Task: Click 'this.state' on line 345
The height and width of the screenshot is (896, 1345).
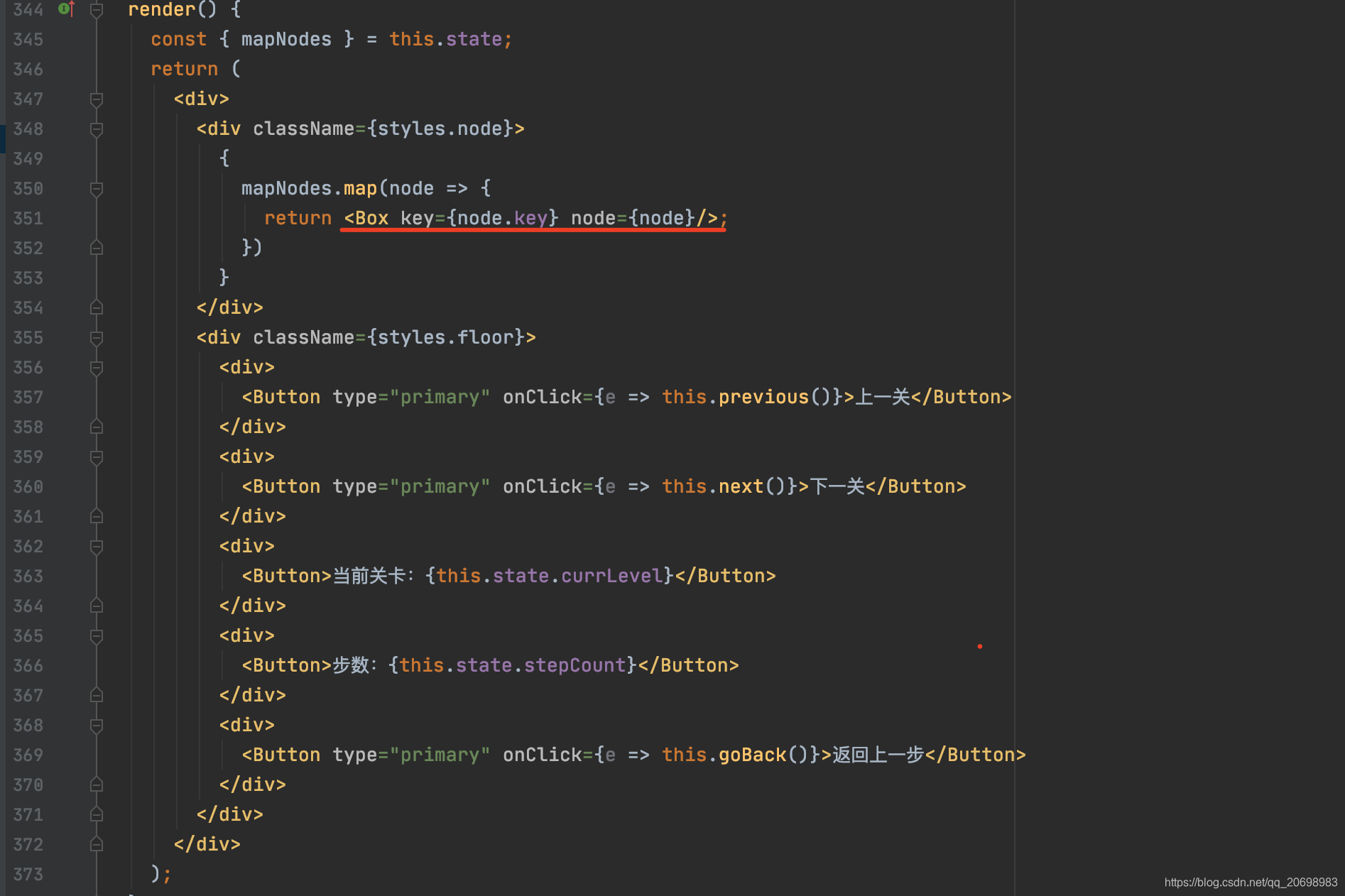Action: coord(445,40)
